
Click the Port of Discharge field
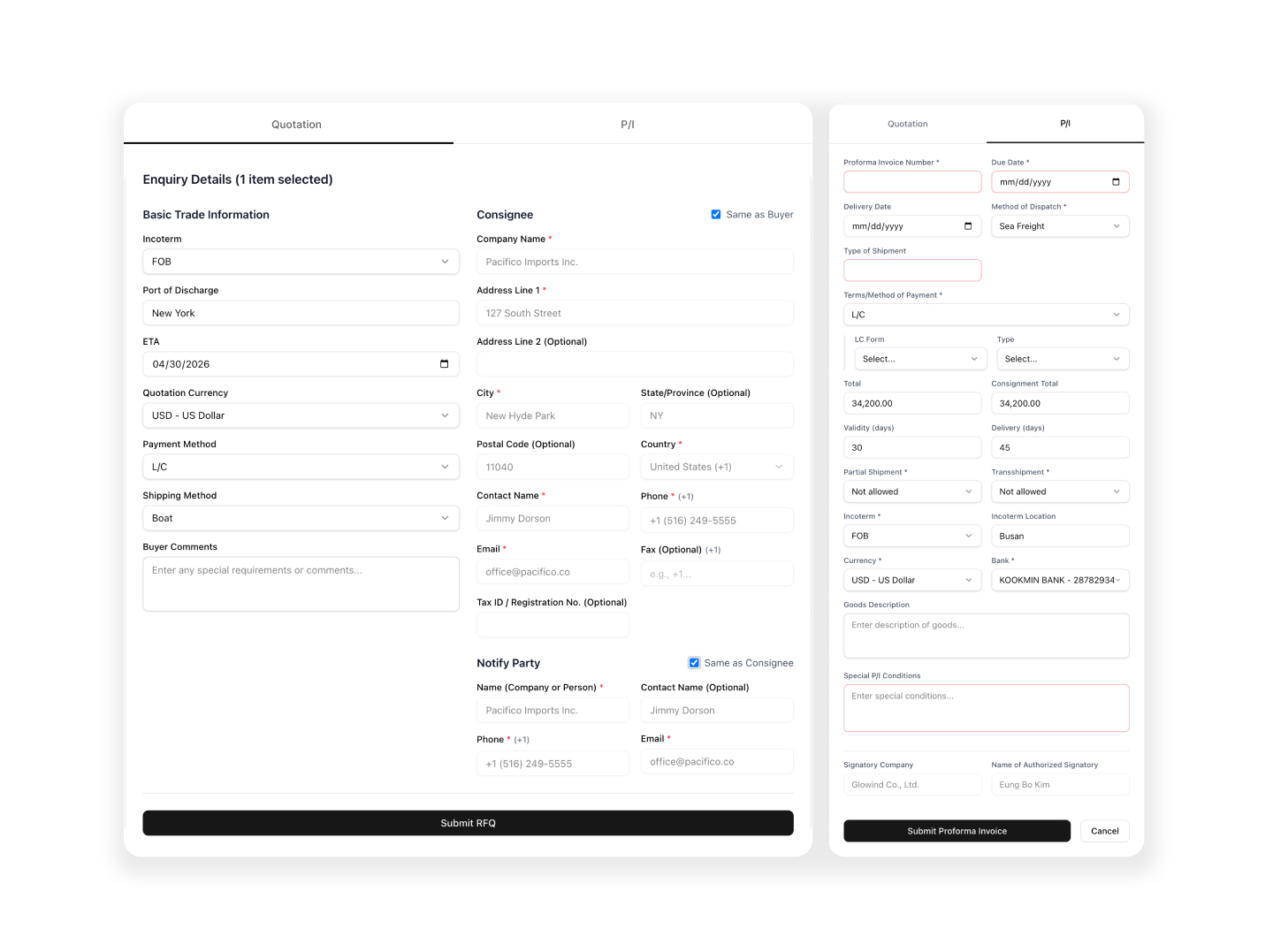[301, 313]
